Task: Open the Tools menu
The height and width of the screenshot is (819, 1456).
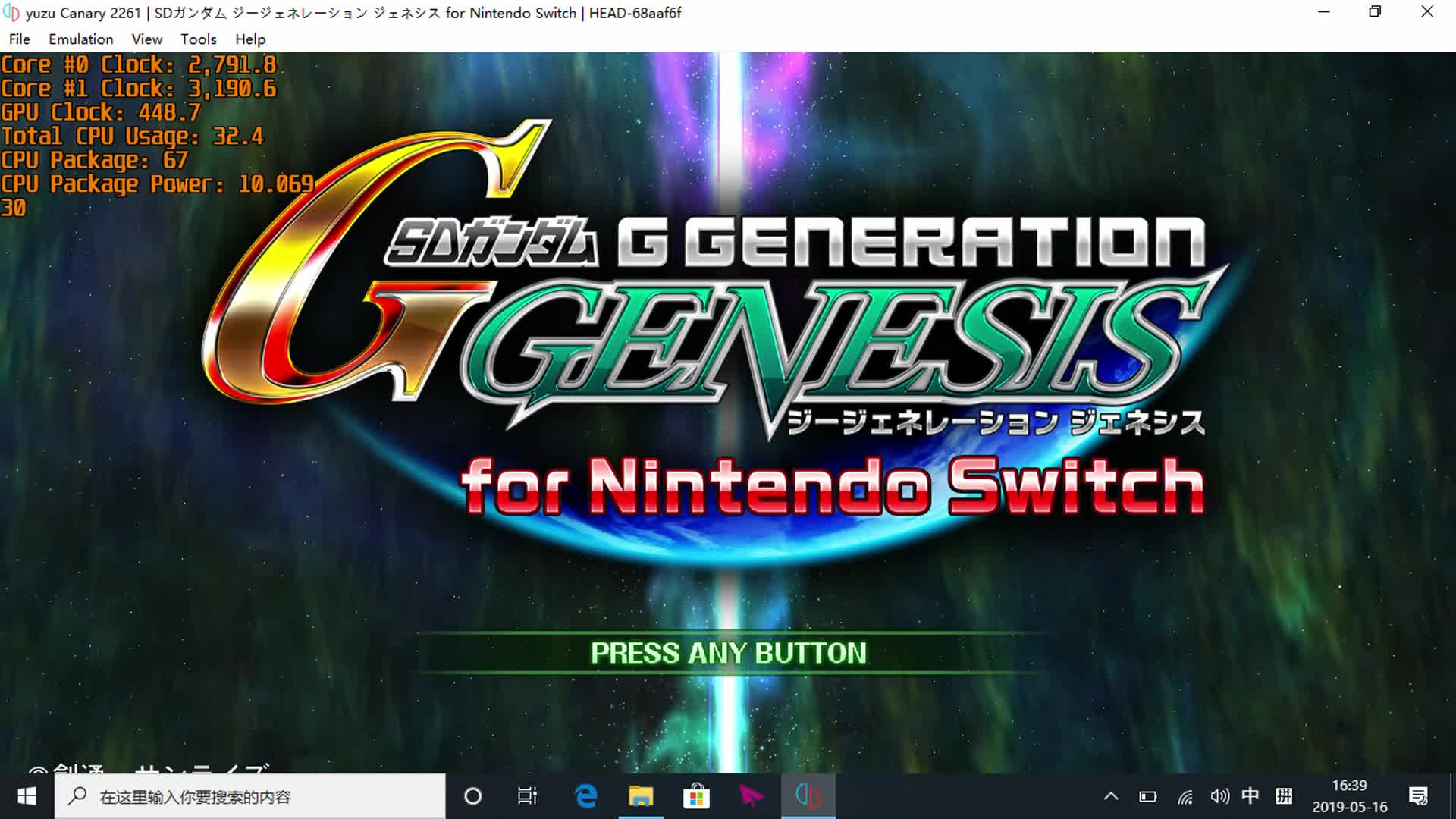Action: click(x=198, y=39)
